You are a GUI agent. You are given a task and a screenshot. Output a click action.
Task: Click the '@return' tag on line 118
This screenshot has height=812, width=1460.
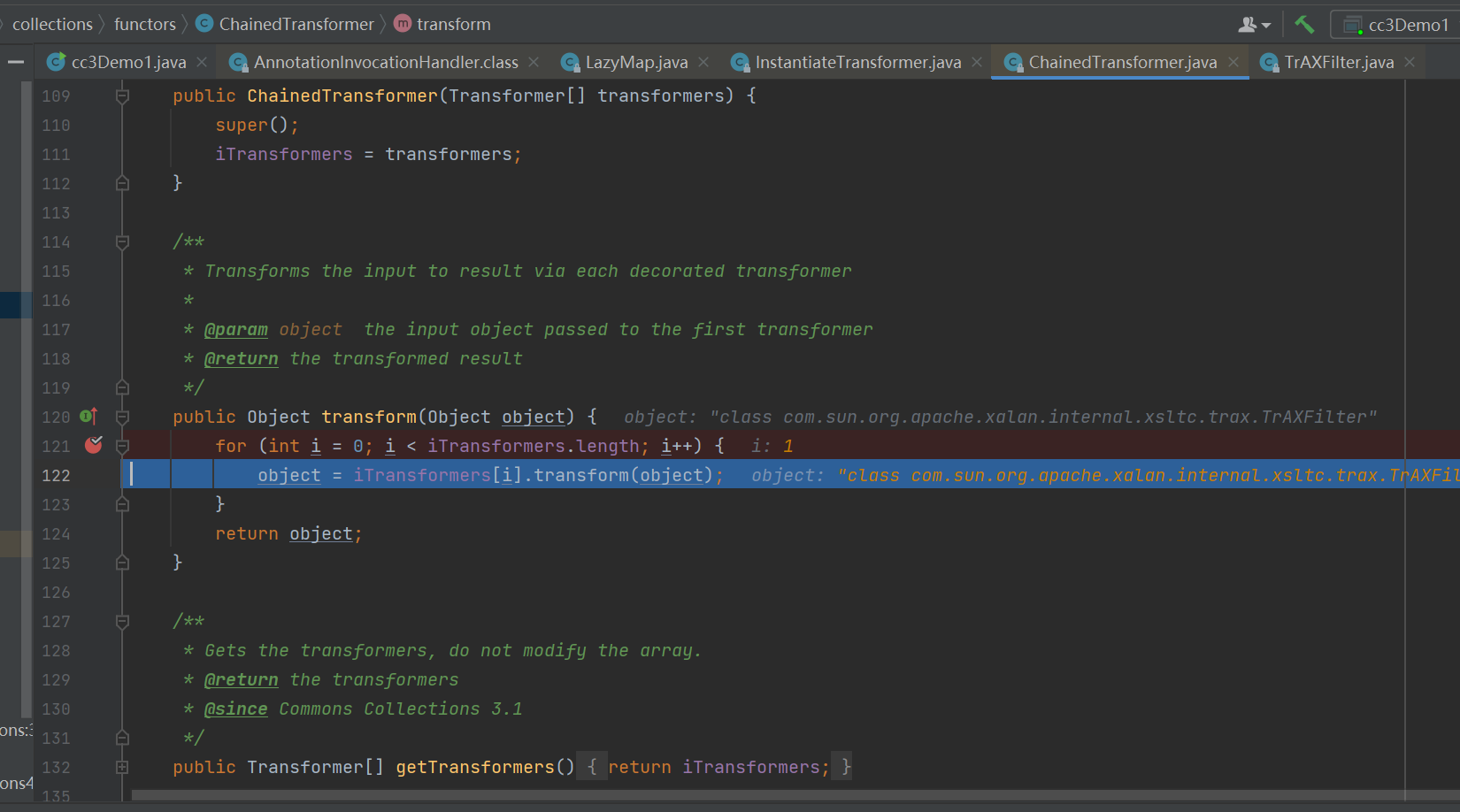coord(241,358)
